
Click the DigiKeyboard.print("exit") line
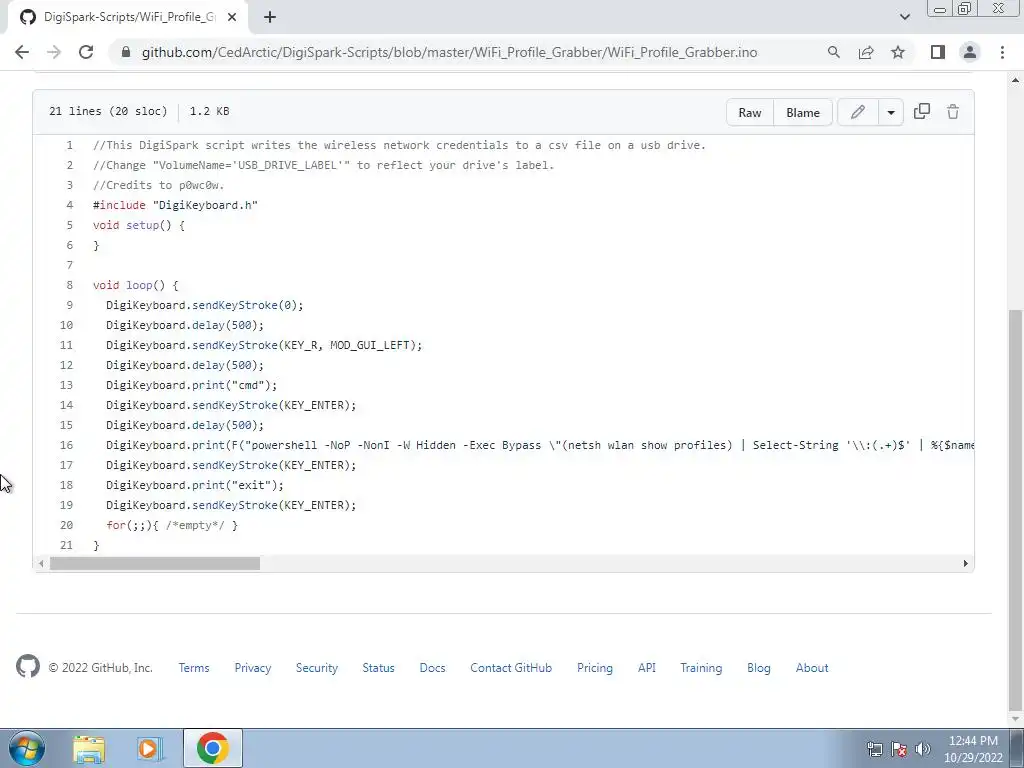(x=195, y=485)
